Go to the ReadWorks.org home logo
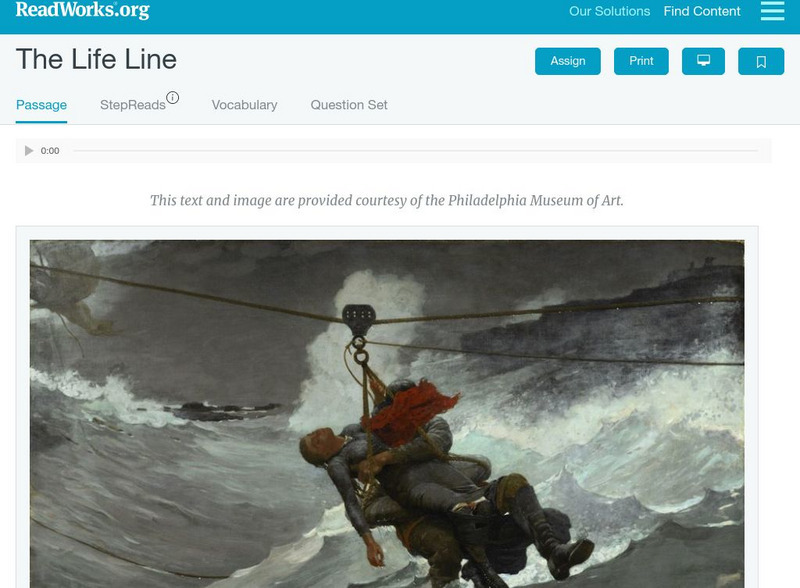This screenshot has width=800, height=588. tap(83, 10)
